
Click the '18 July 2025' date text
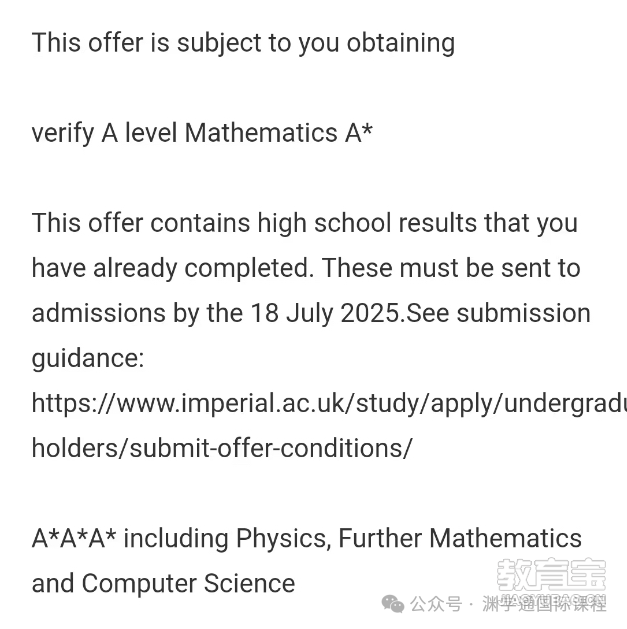pyautogui.click(x=325, y=313)
